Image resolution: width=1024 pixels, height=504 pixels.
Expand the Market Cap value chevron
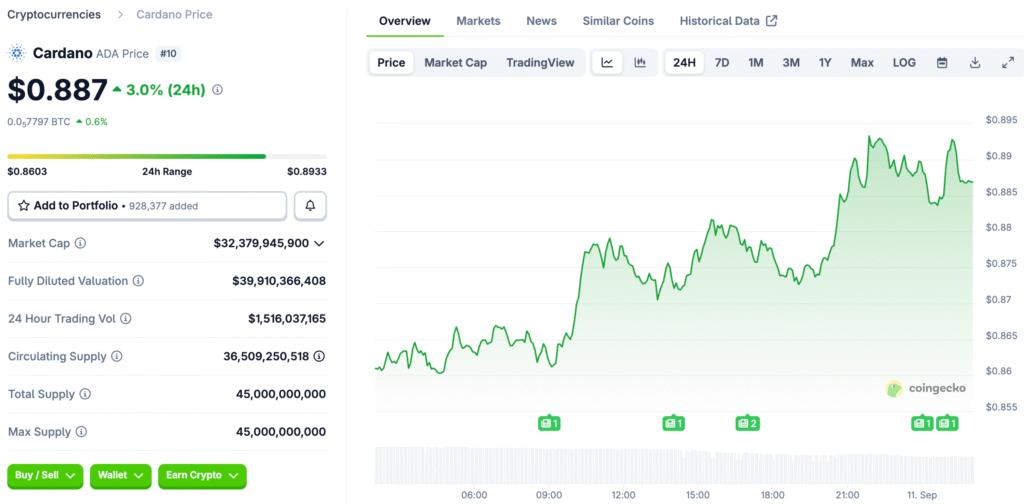click(x=319, y=244)
